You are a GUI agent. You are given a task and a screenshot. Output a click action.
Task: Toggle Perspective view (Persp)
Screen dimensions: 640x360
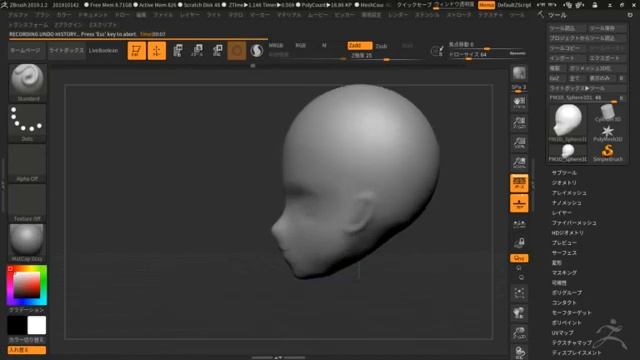point(519,183)
